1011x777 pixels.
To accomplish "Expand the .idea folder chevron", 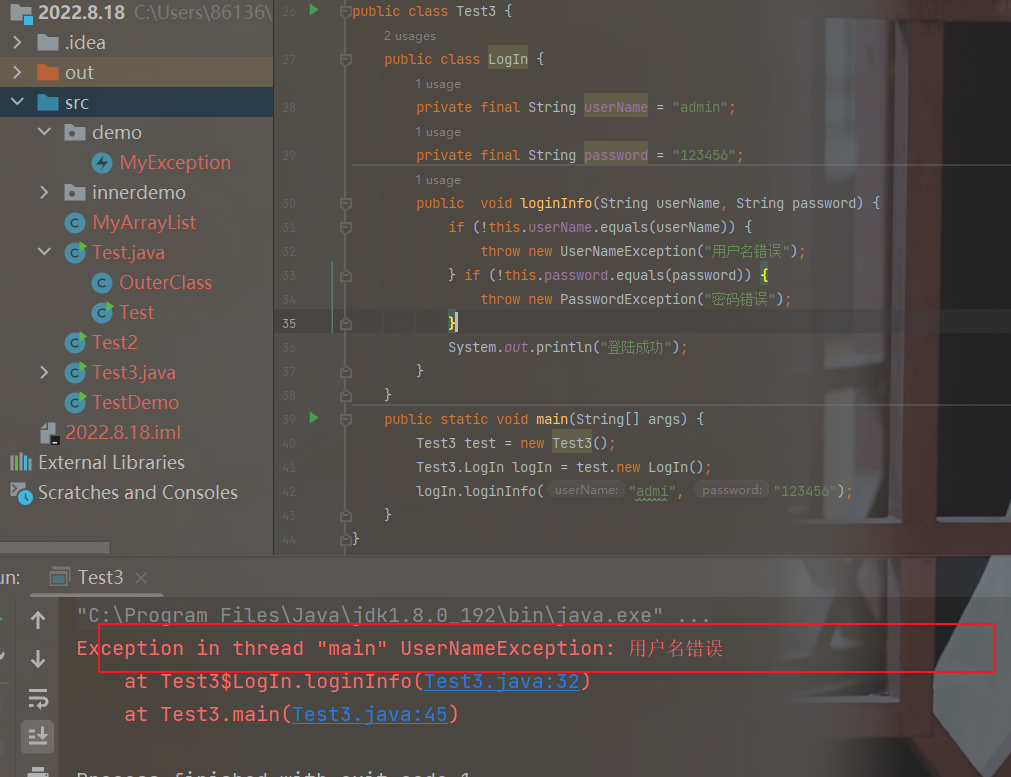I will (x=17, y=43).
